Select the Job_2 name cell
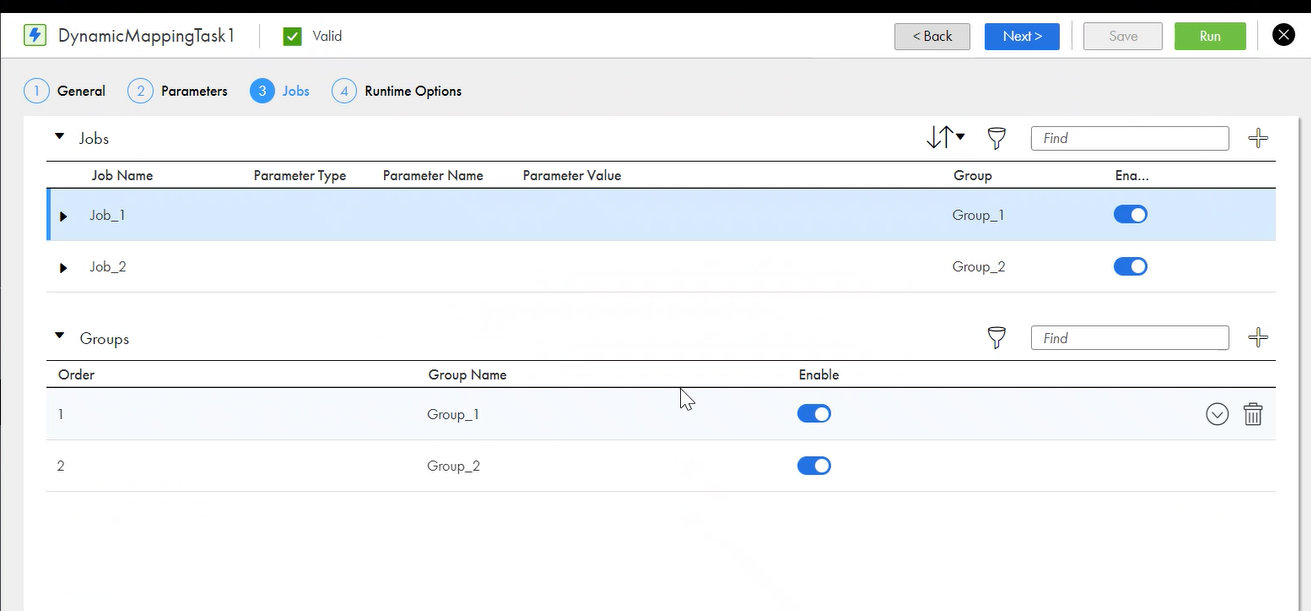 (x=108, y=267)
